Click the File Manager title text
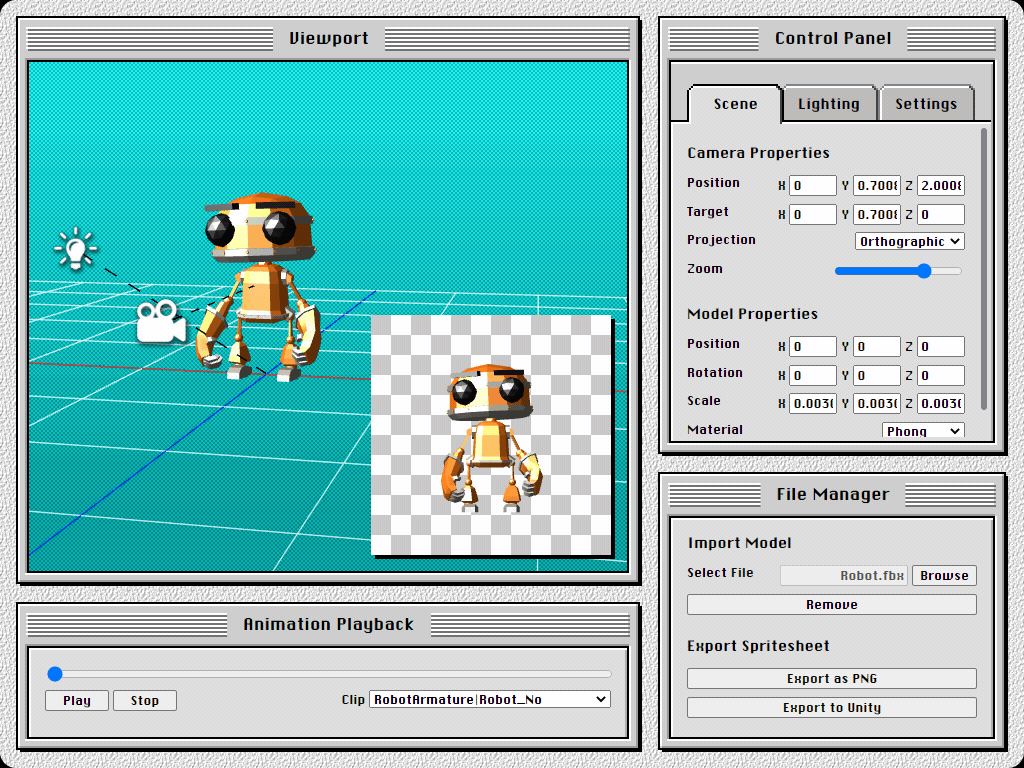 pyautogui.click(x=833, y=494)
